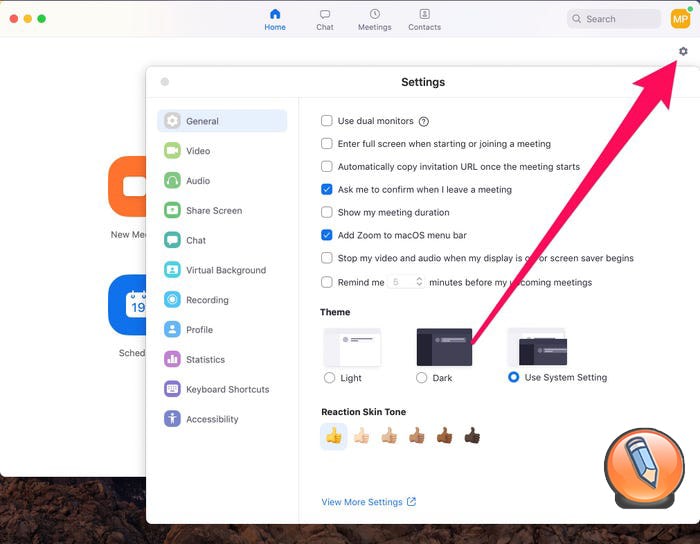Viewport: 700px width, 544px height.
Task: Switch to the Meetings tab
Action: 375,20
